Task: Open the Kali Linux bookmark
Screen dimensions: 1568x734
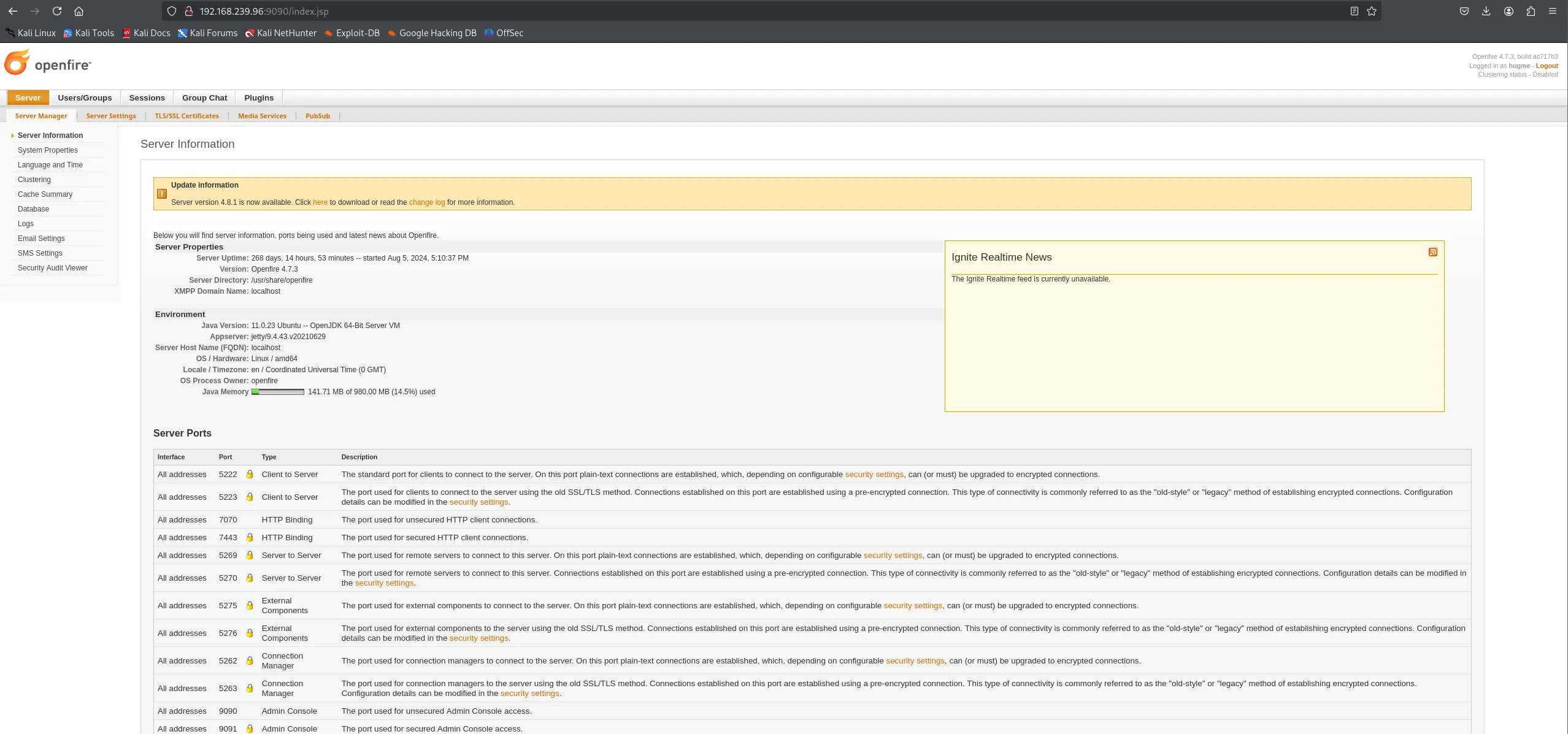Action: pos(31,33)
